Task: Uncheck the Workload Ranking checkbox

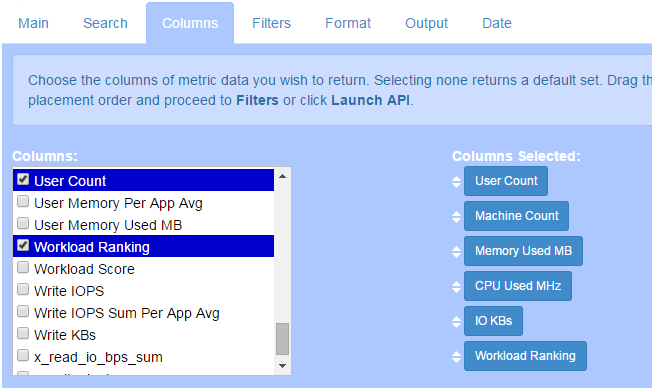Action: (x=23, y=245)
